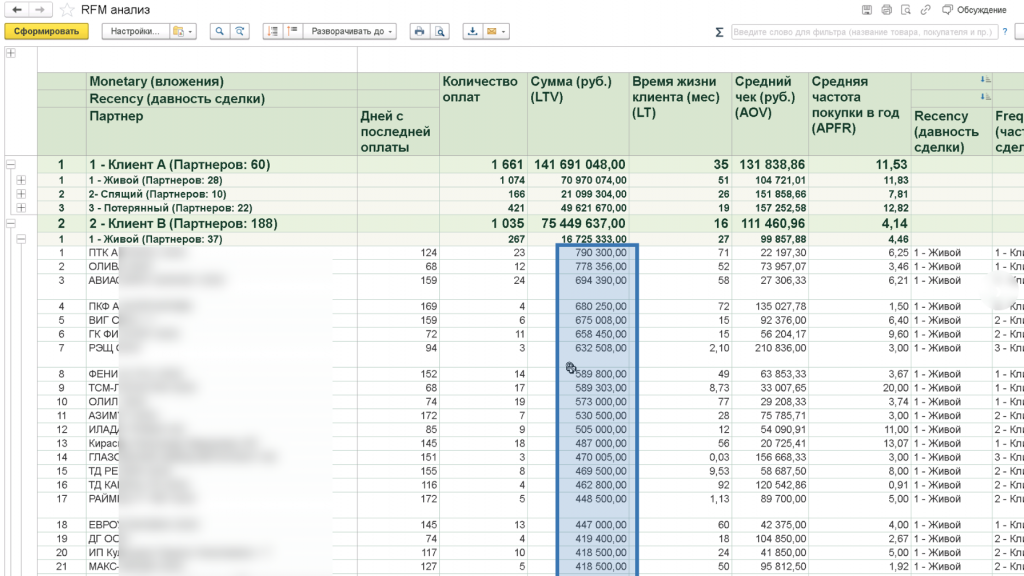This screenshot has width=1024, height=576.
Task: Expand the '2- Спящий (Партнеров: 10)' group
Action: pyautogui.click(x=22, y=194)
